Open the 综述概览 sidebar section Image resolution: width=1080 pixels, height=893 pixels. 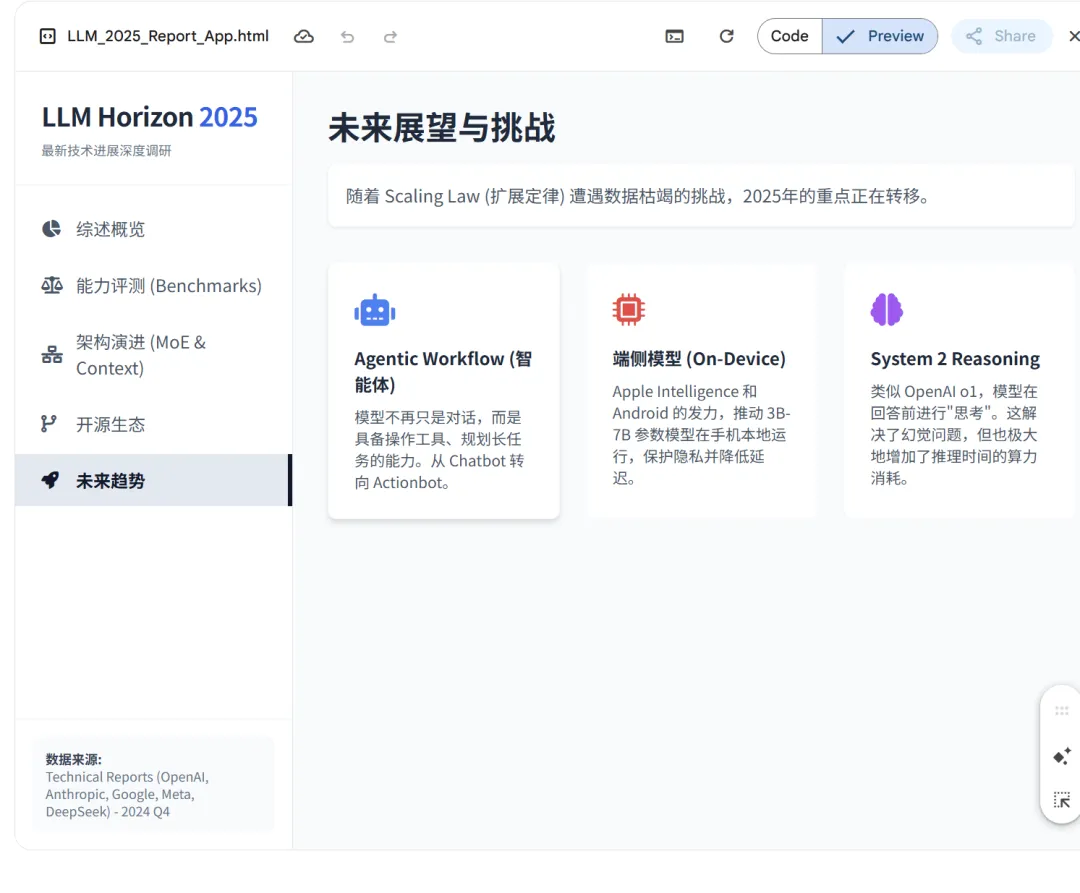pyautogui.click(x=110, y=229)
